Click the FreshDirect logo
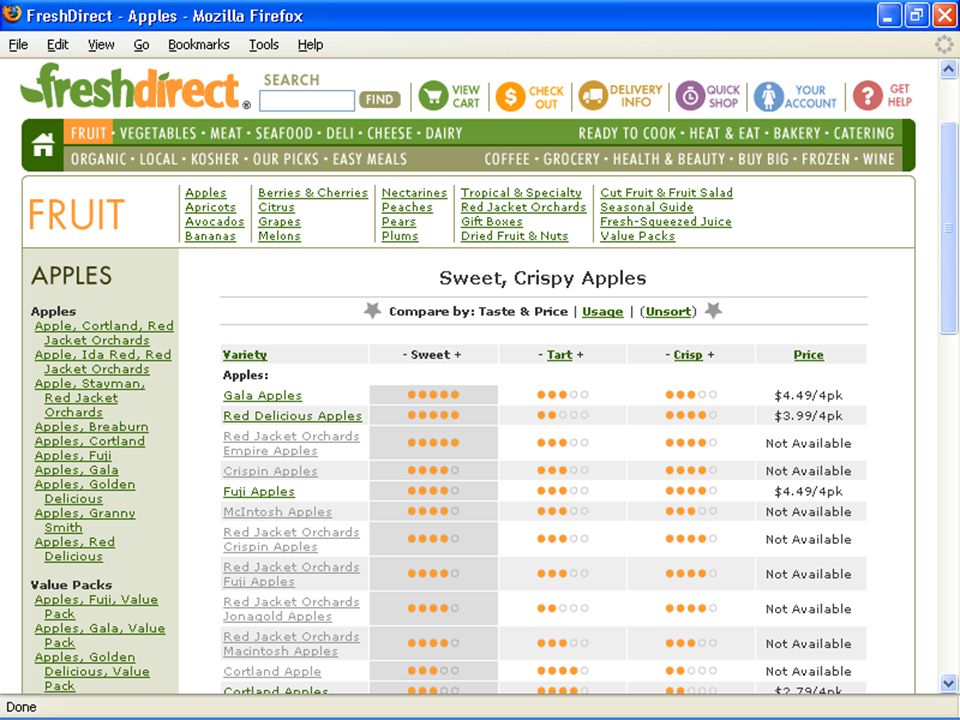 coord(135,88)
